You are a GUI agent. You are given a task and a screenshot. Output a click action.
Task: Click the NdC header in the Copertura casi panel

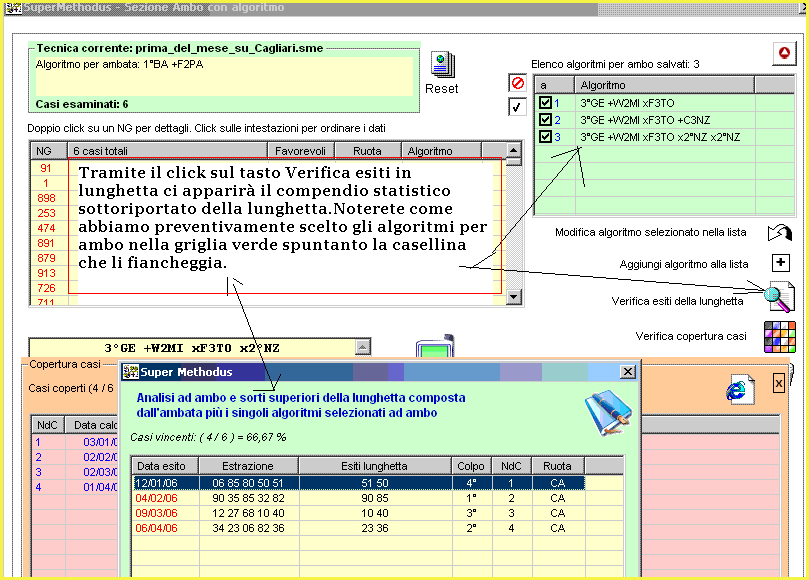(x=47, y=425)
